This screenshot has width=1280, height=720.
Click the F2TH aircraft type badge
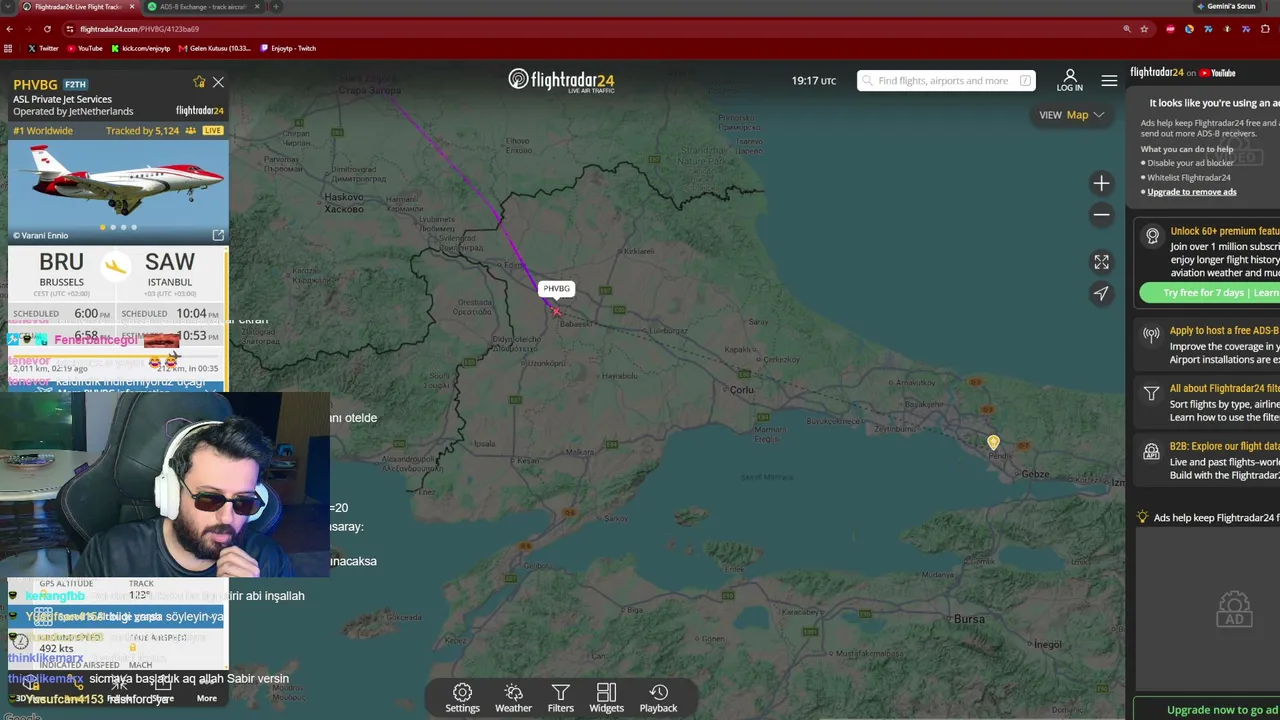[75, 85]
